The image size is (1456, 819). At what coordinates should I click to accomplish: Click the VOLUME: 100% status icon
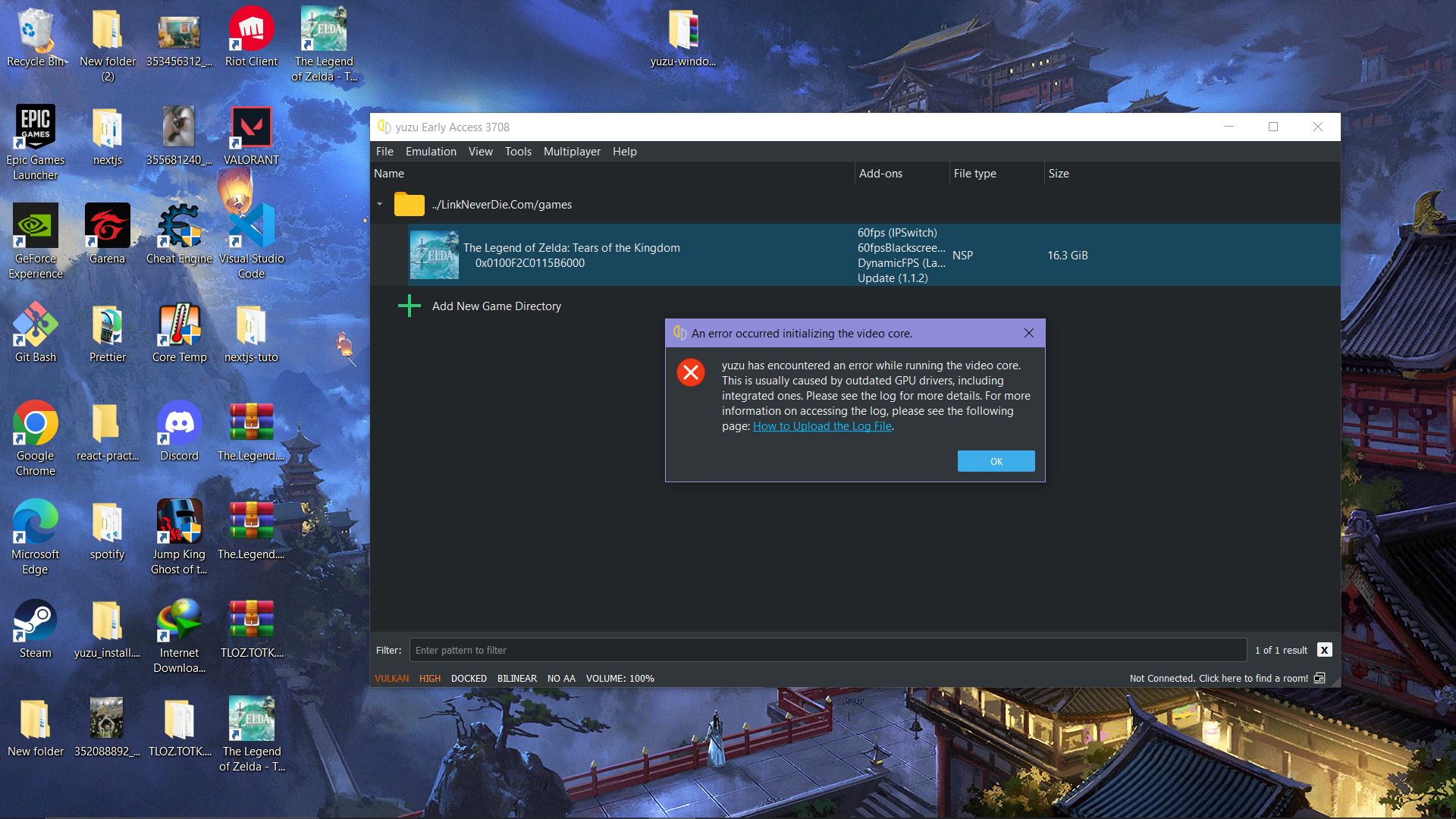[x=621, y=678]
